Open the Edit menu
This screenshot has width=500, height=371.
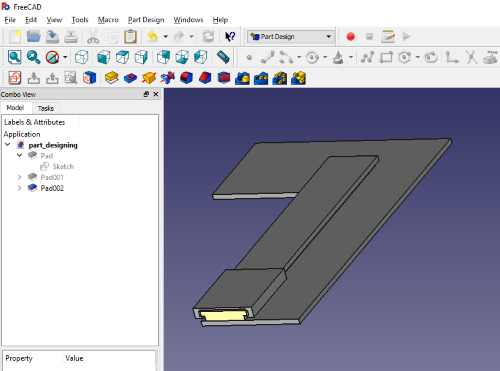tap(31, 20)
